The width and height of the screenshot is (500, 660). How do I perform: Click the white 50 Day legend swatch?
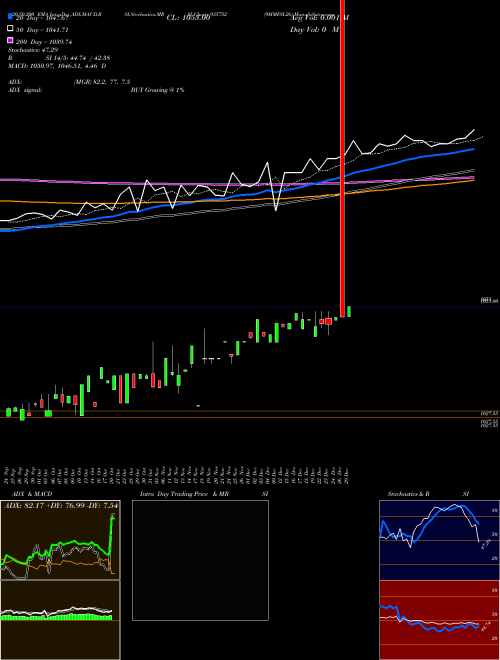pos(10,29)
